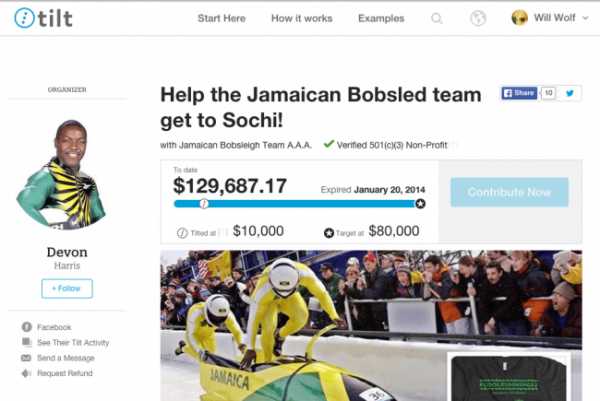Click the Facebook Share button
600x401 pixels.
tap(519, 93)
